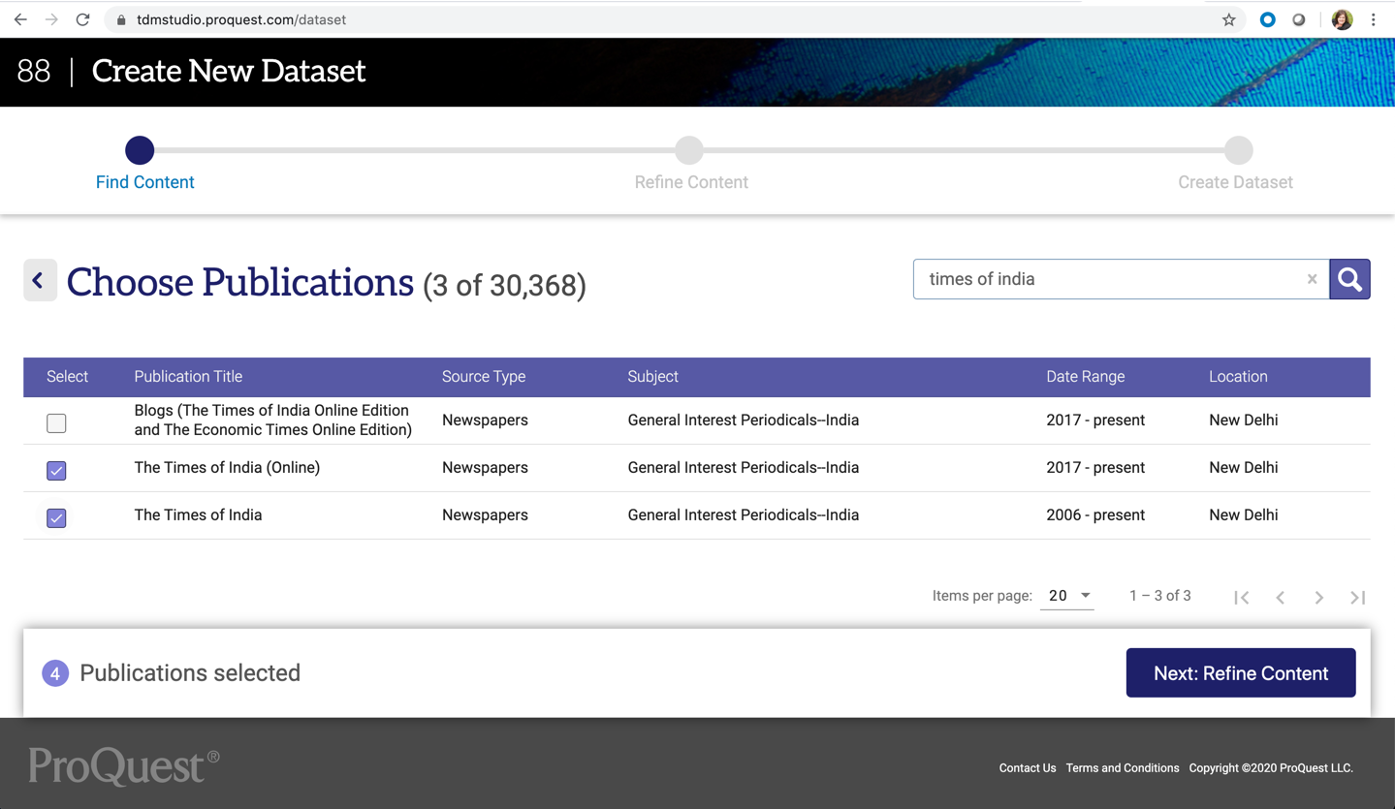
Task: Go to previous page of results
Action: [x=1280, y=597]
